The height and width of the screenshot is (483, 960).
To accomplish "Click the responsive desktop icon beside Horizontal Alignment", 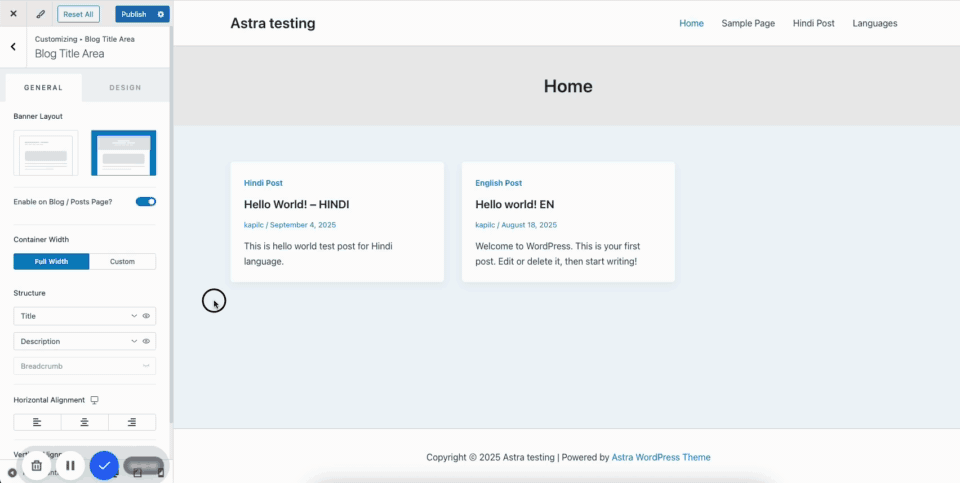I will [x=95, y=400].
